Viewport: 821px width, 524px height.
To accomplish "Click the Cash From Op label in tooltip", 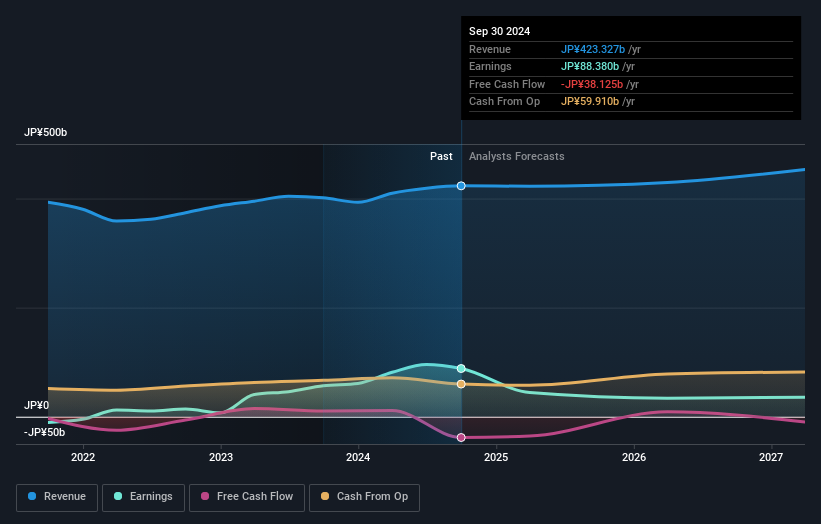I will [504, 102].
